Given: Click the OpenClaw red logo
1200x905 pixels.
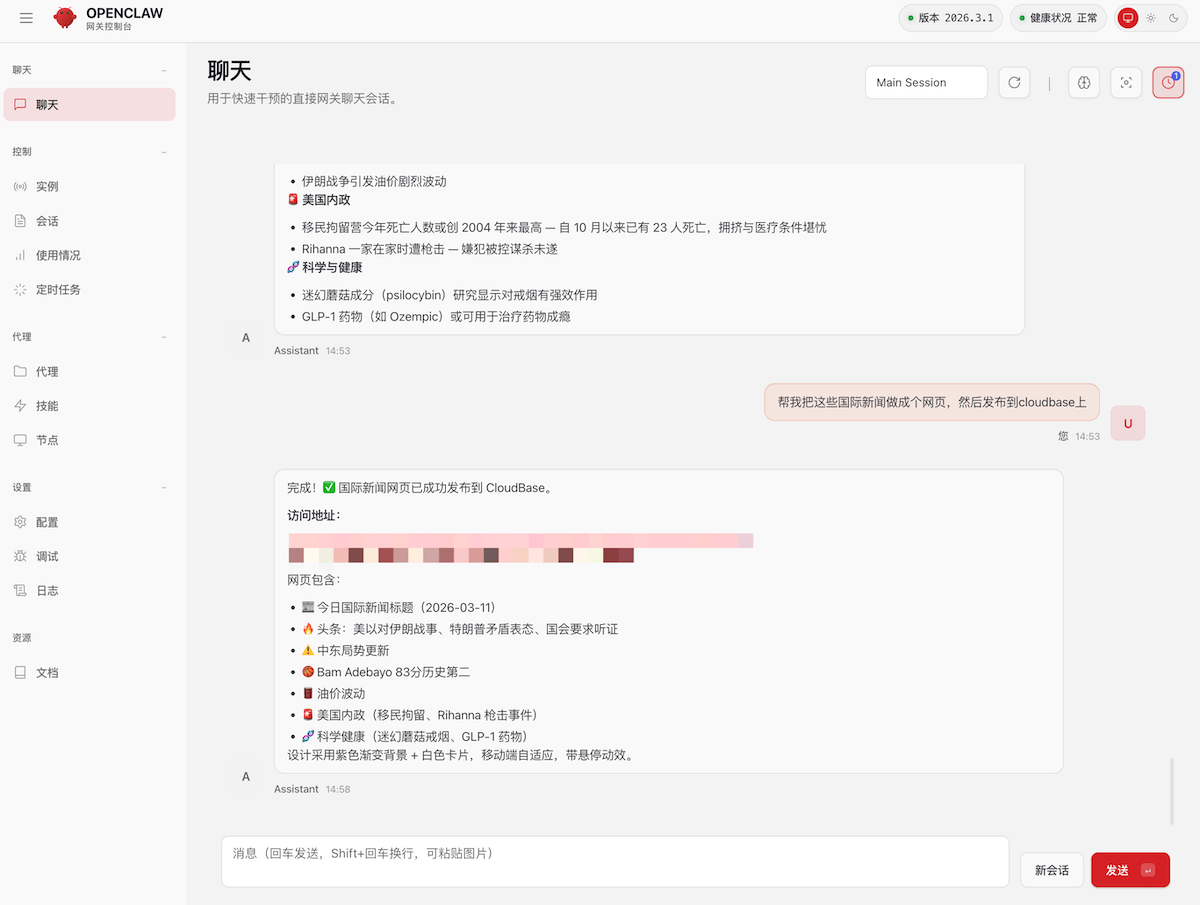Looking at the screenshot, I should (65, 18).
